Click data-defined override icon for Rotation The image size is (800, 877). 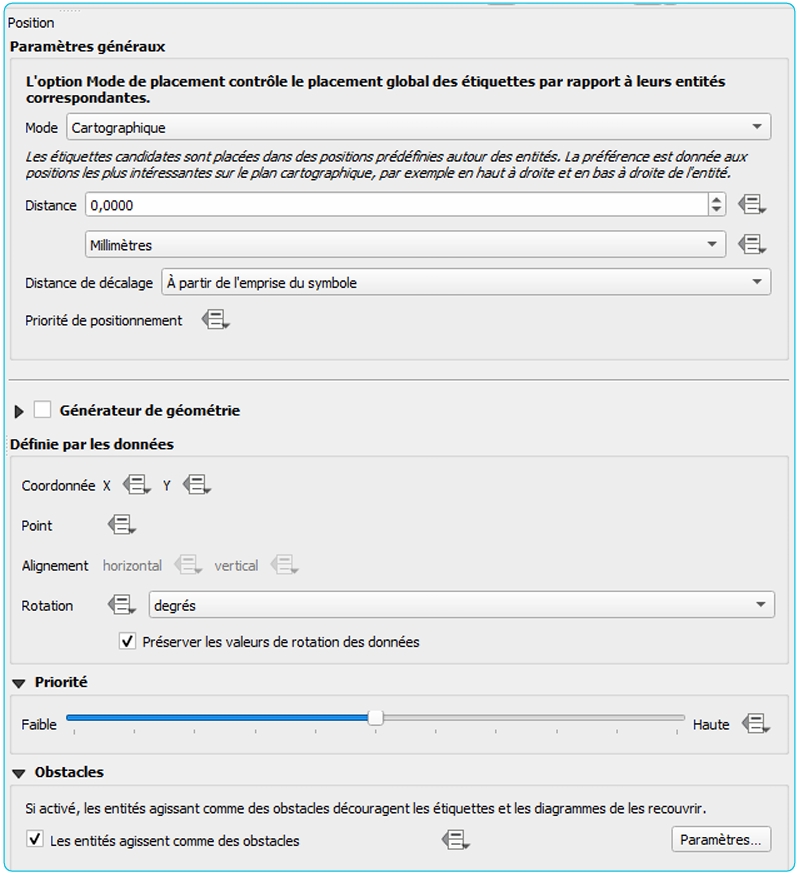(121, 605)
